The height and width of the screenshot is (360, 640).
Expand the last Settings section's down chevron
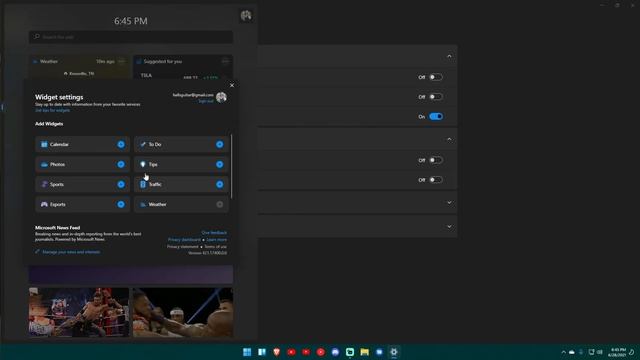pos(449,227)
